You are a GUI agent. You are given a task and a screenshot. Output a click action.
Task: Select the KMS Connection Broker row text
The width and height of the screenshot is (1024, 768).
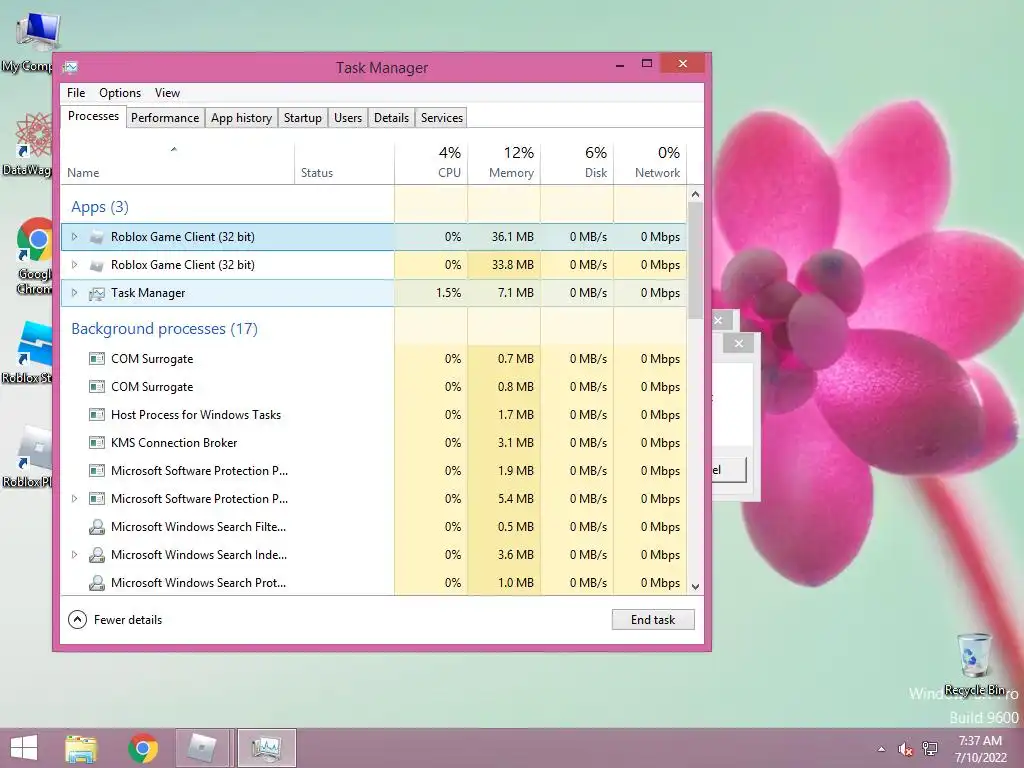click(x=174, y=443)
